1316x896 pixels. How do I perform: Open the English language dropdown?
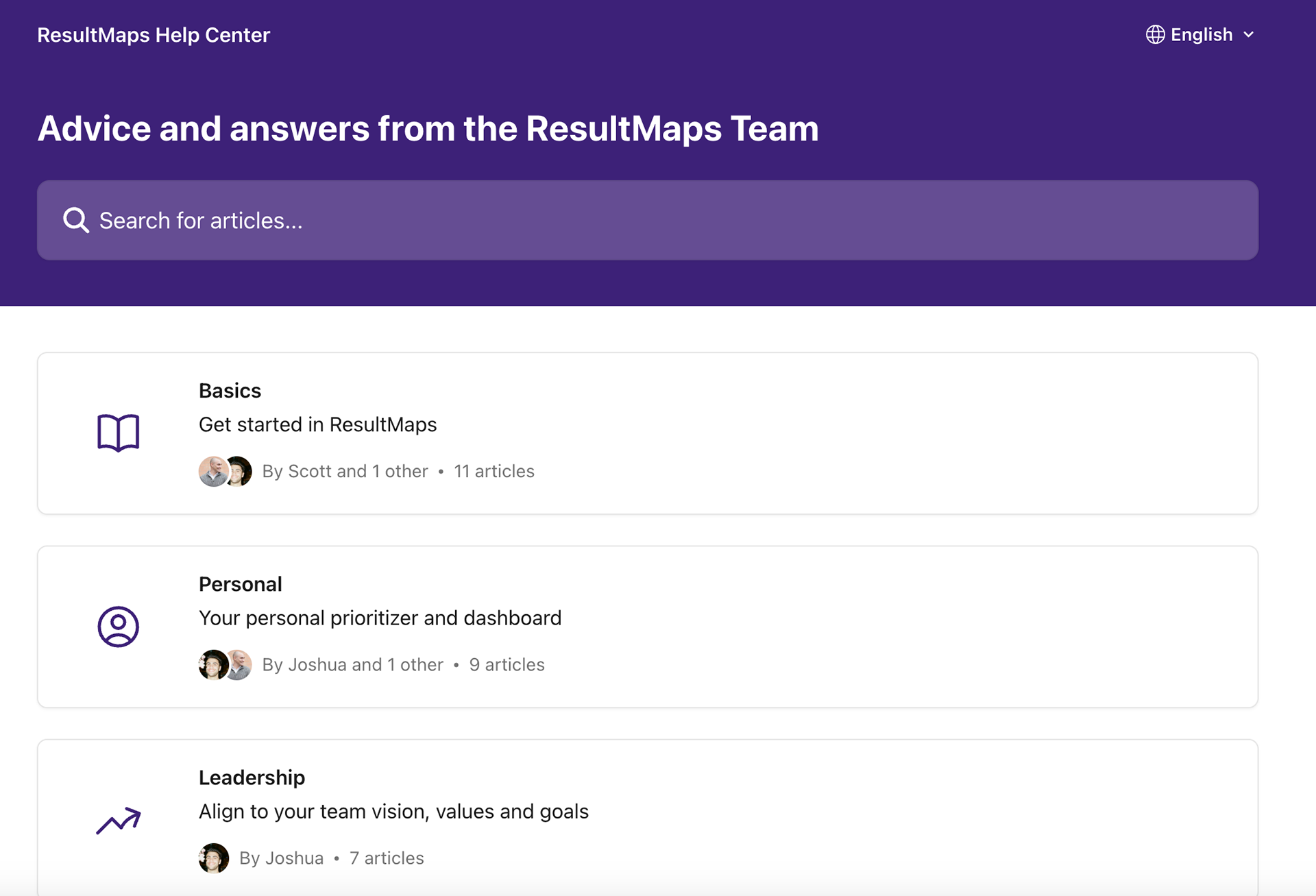point(1200,35)
